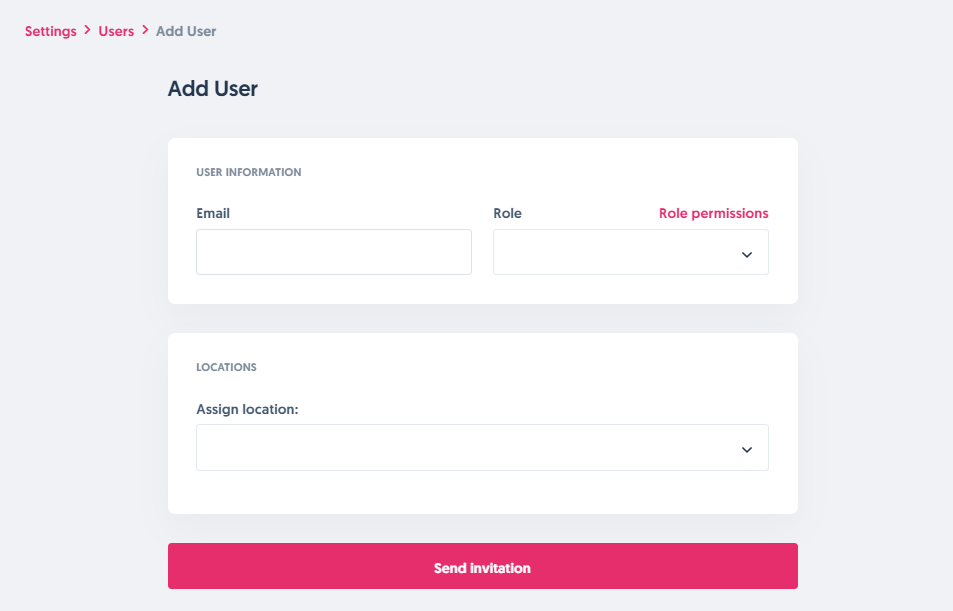Open the Role permissions link

[713, 213]
